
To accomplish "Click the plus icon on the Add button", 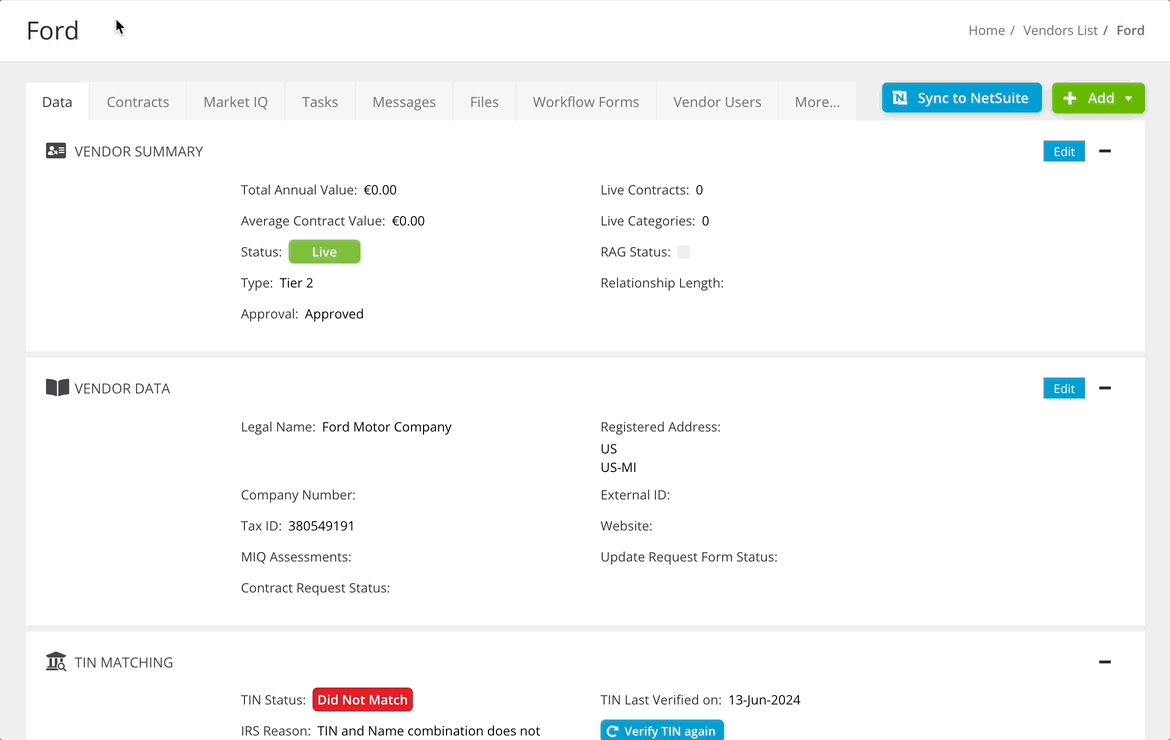I will (1070, 98).
